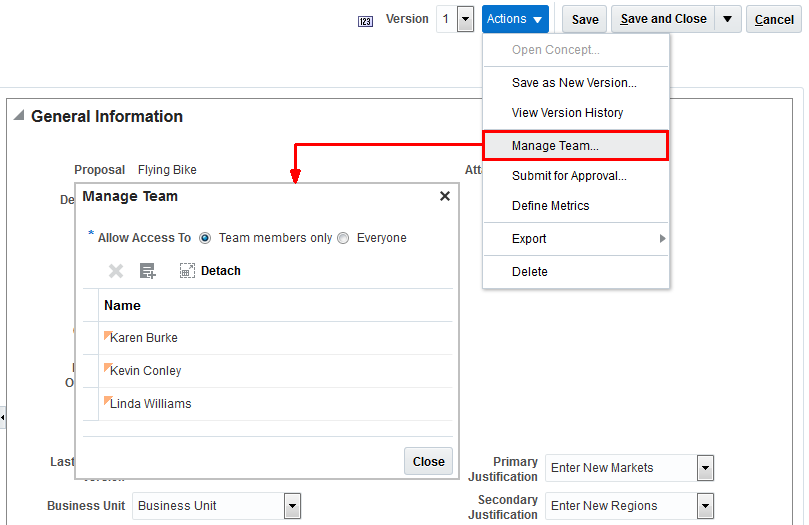Viewport: 809px width, 525px height.
Task: Open the Save and Close arrow dropdown
Action: coord(728,19)
